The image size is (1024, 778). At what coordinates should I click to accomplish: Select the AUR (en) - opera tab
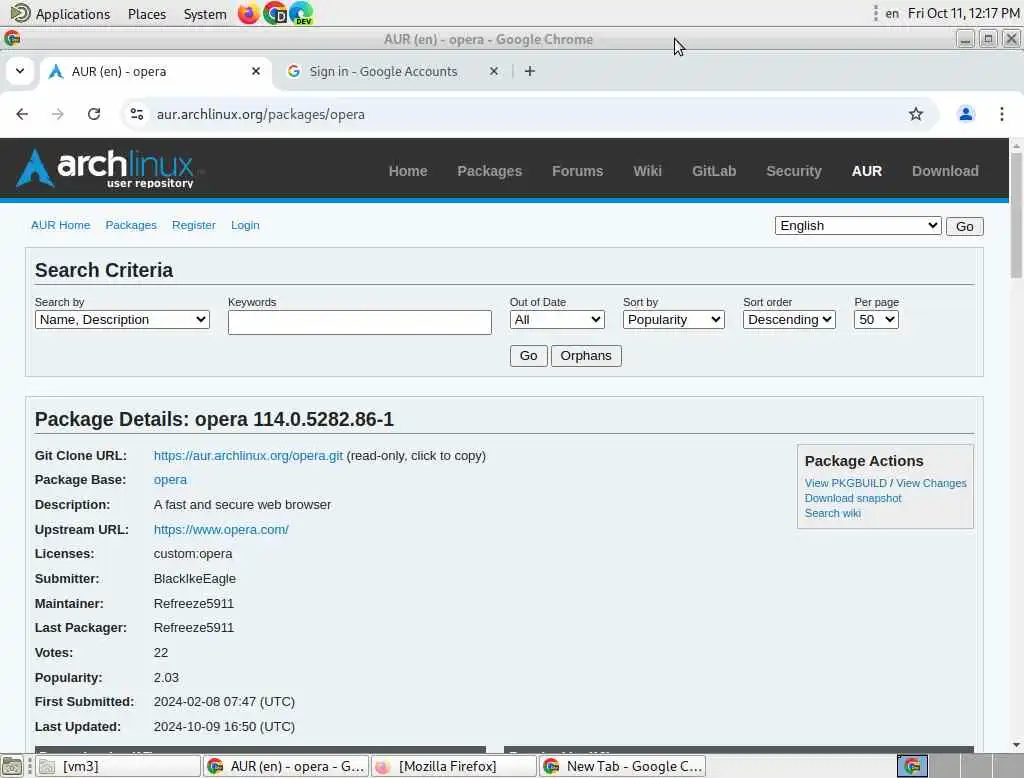point(157,71)
